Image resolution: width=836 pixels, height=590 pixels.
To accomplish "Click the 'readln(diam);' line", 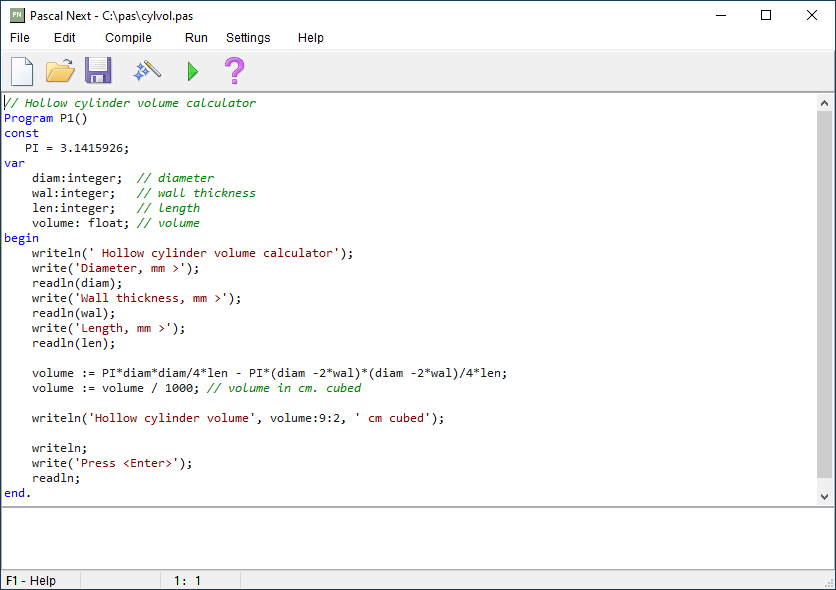I will [x=77, y=283].
